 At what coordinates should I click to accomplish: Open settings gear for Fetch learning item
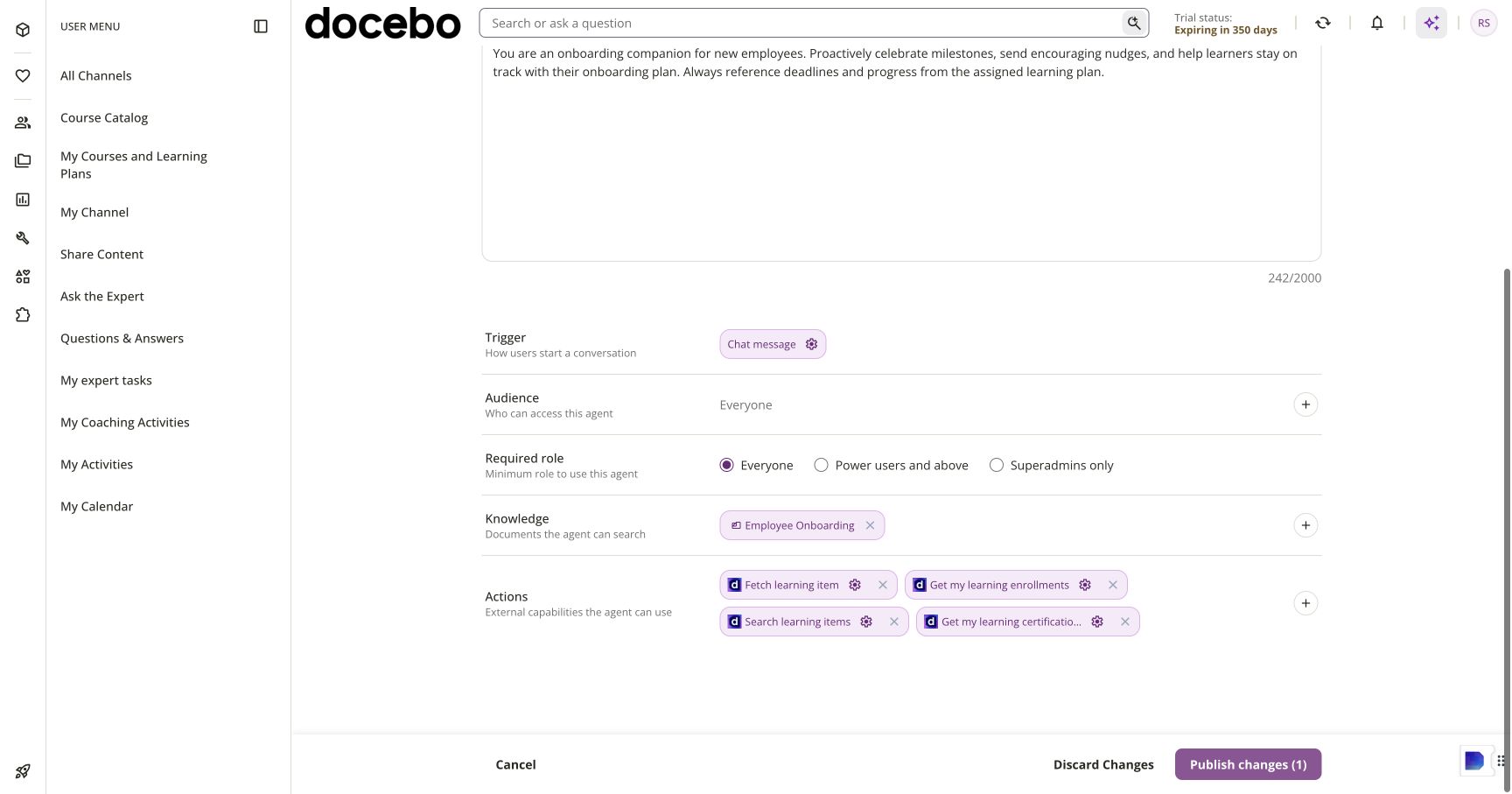(x=855, y=585)
